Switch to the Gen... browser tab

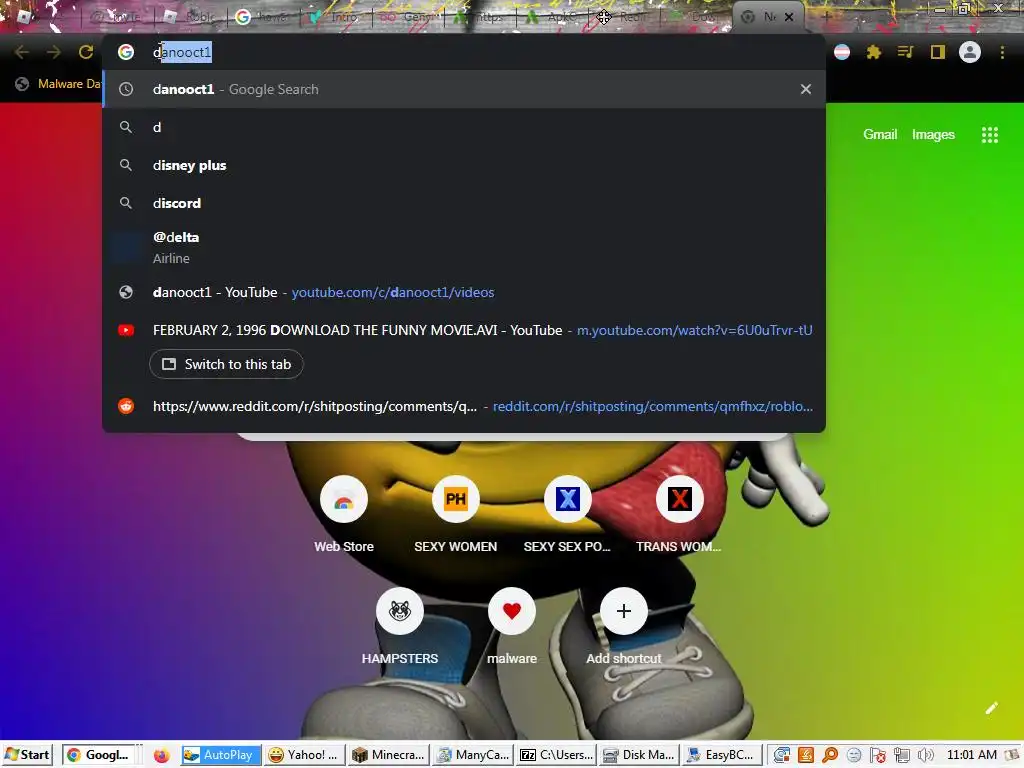click(407, 17)
